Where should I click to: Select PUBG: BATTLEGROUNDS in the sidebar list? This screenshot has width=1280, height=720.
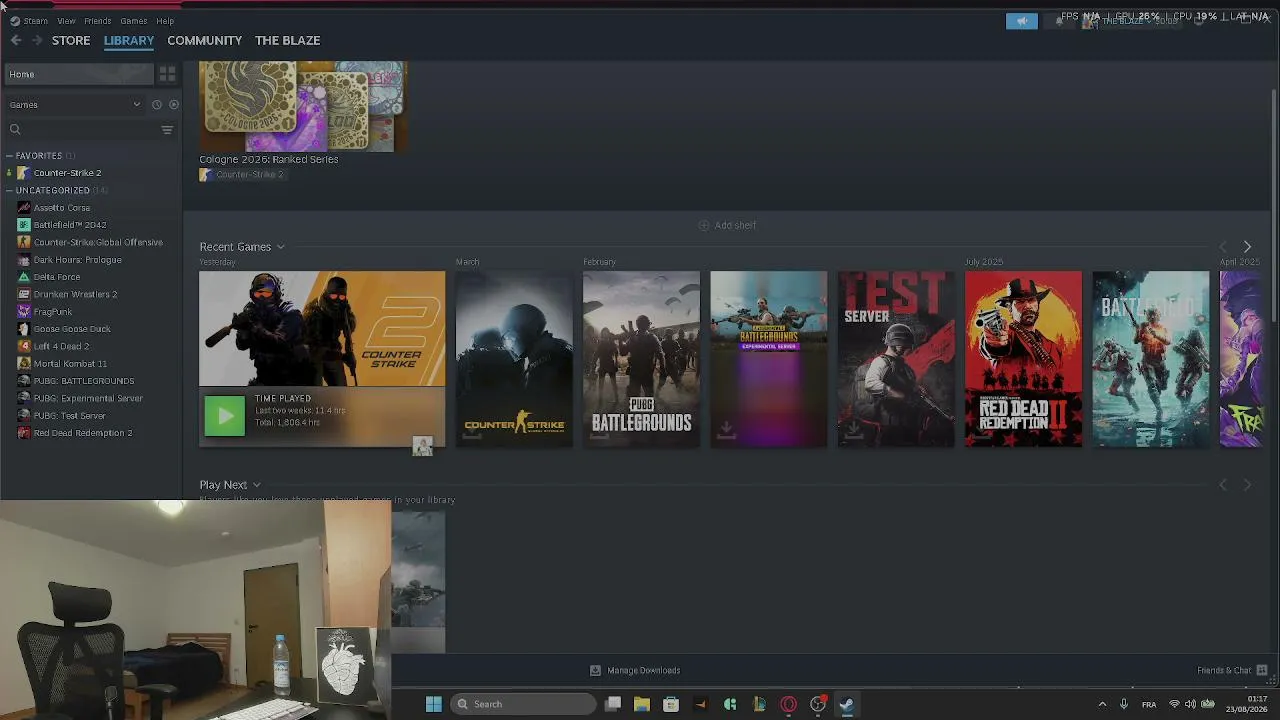84,381
